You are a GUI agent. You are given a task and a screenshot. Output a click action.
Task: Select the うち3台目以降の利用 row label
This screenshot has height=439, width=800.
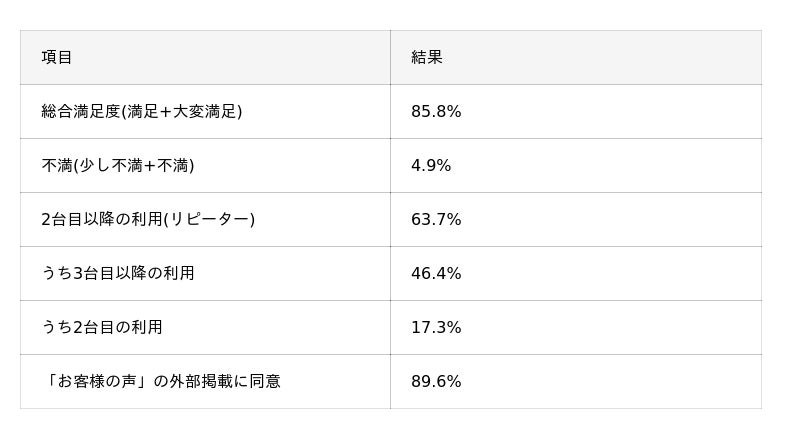(118, 274)
